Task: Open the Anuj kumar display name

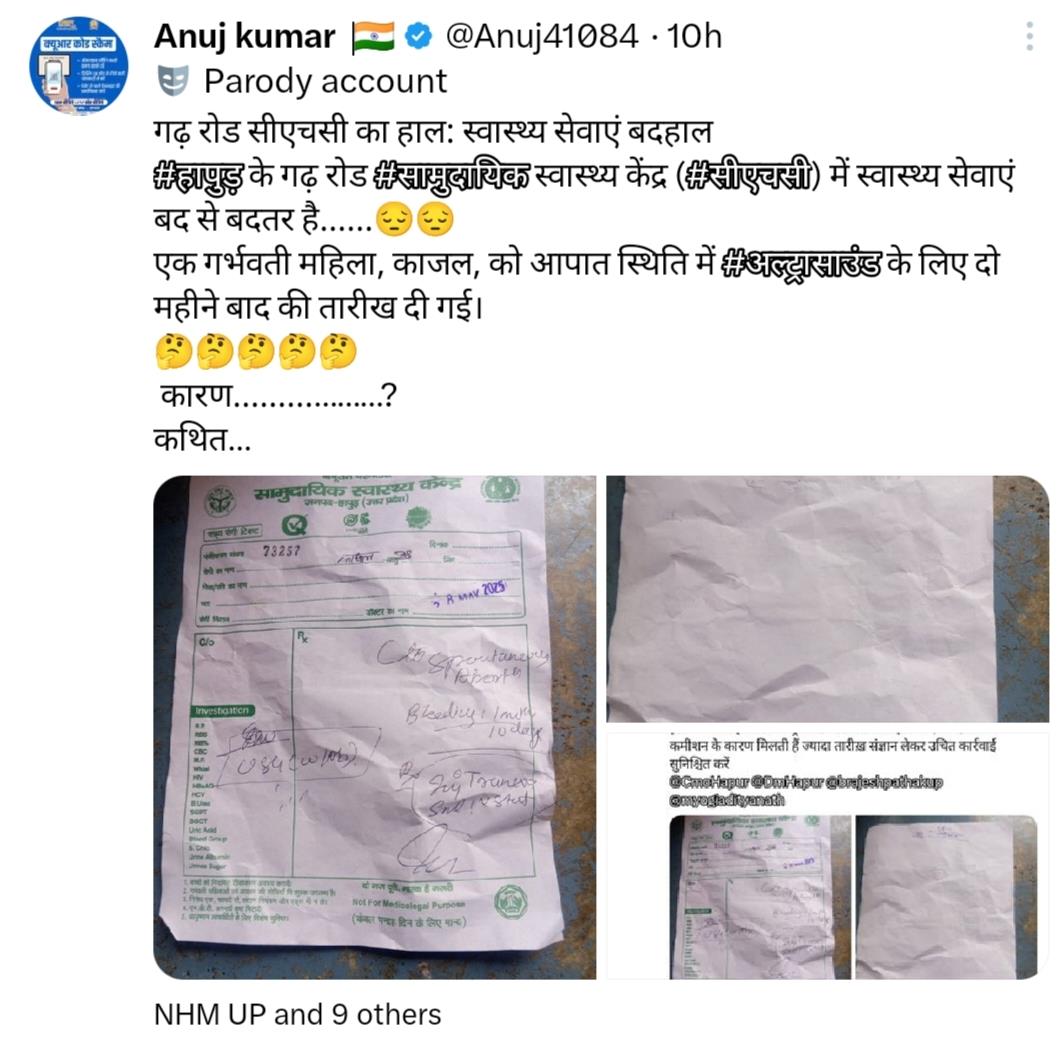Action: tap(245, 36)
